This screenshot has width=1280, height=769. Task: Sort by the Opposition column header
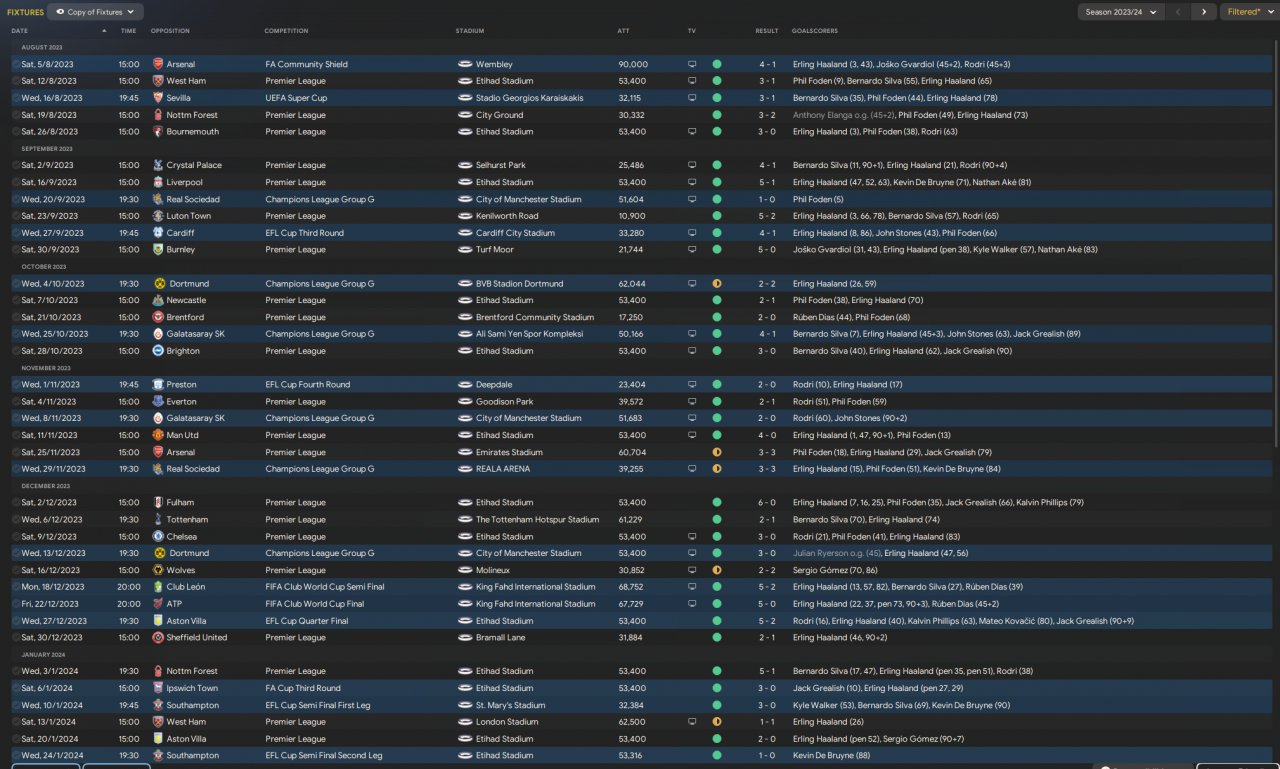(x=170, y=31)
